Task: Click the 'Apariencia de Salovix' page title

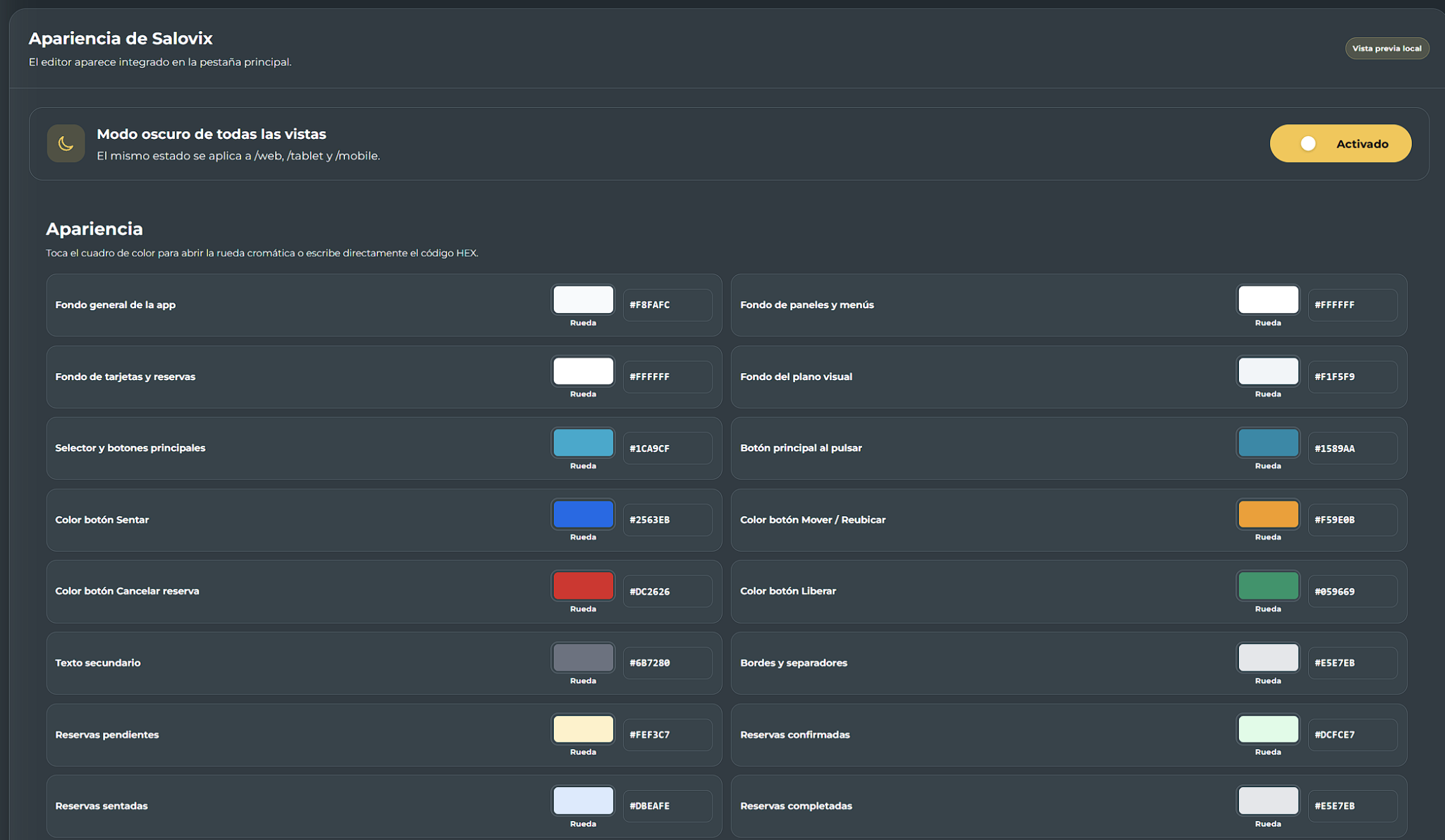Action: tap(121, 38)
